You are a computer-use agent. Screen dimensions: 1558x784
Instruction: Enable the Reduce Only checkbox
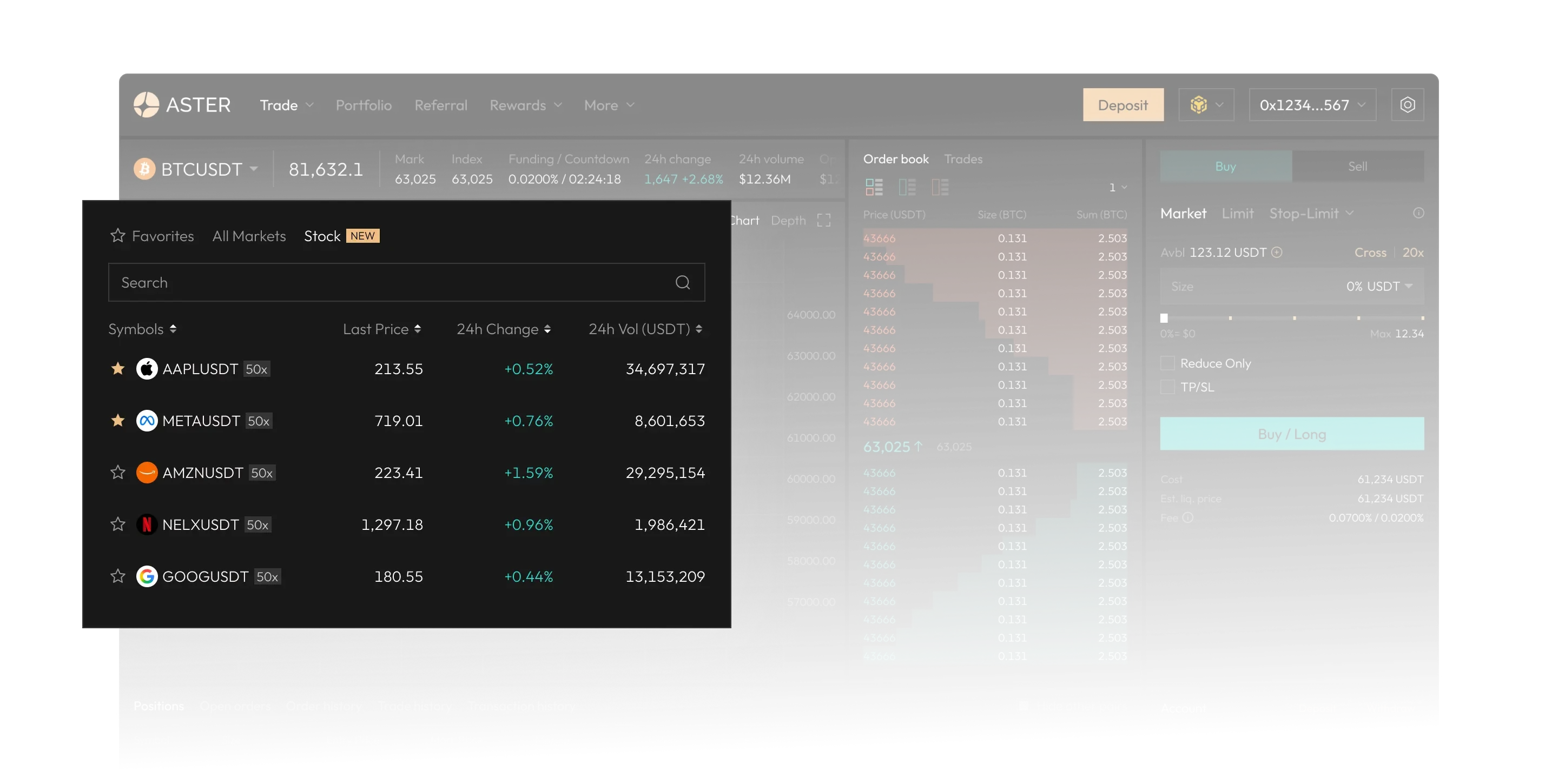1167,363
